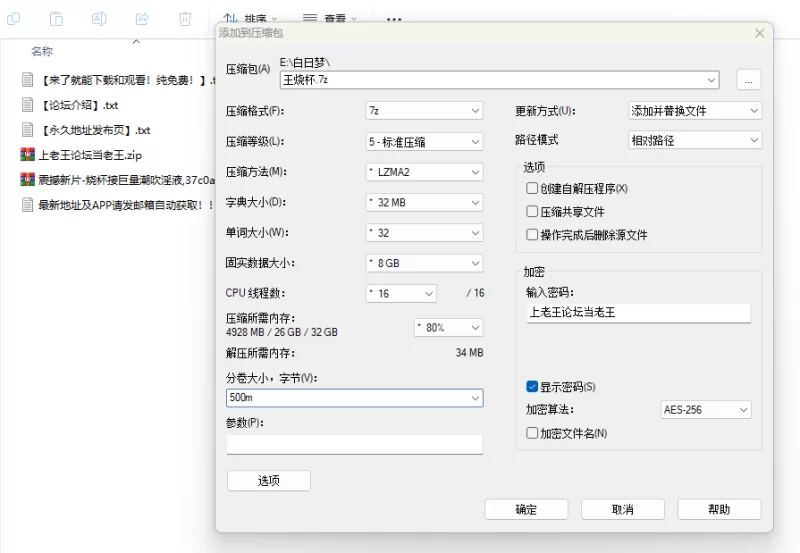
Task: Click the Copy icon in Explorer toolbar
Action: 13,19
